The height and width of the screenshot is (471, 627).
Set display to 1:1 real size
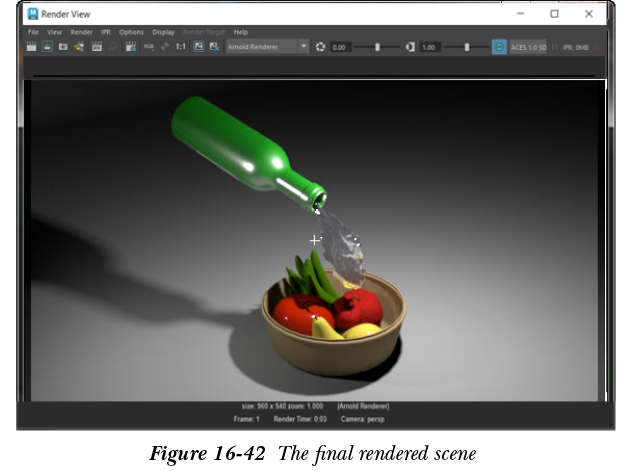[x=181, y=47]
